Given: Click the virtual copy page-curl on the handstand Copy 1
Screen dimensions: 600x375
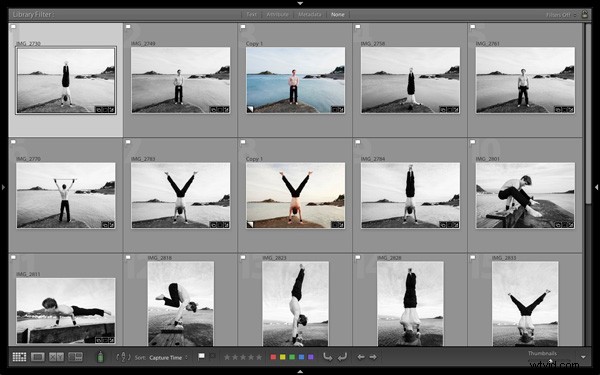Looking at the screenshot, I should pos(250,225).
